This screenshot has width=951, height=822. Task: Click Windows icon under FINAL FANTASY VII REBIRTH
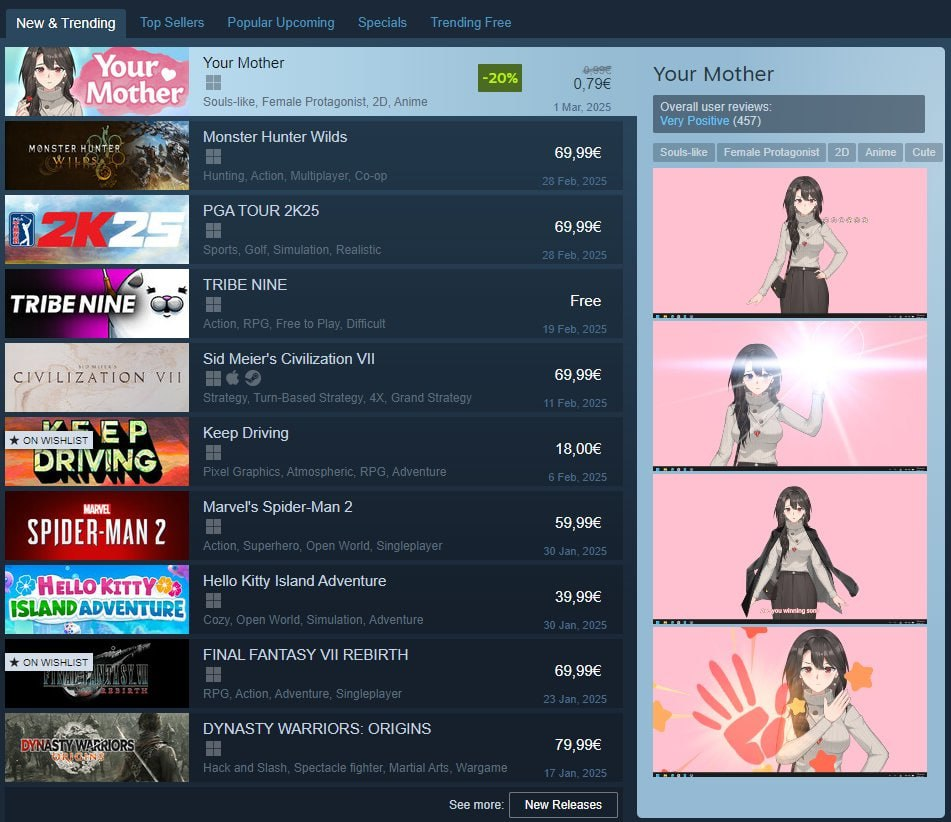coord(213,675)
